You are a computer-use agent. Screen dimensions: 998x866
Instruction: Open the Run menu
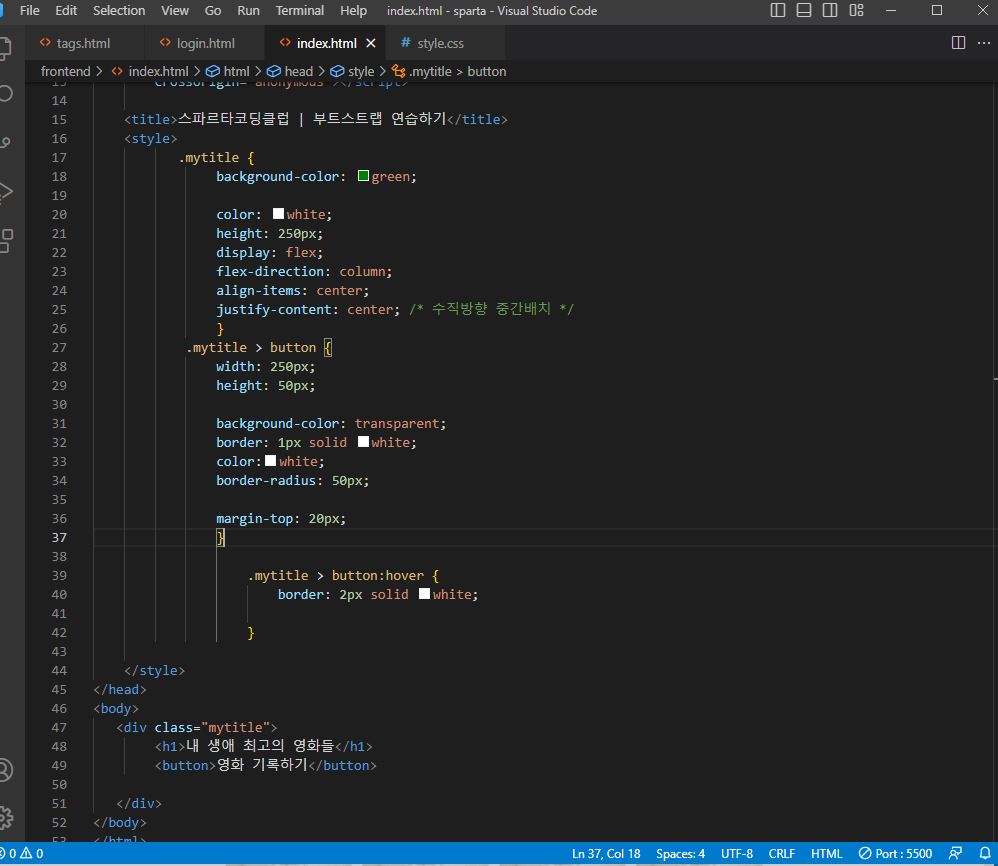pos(248,10)
